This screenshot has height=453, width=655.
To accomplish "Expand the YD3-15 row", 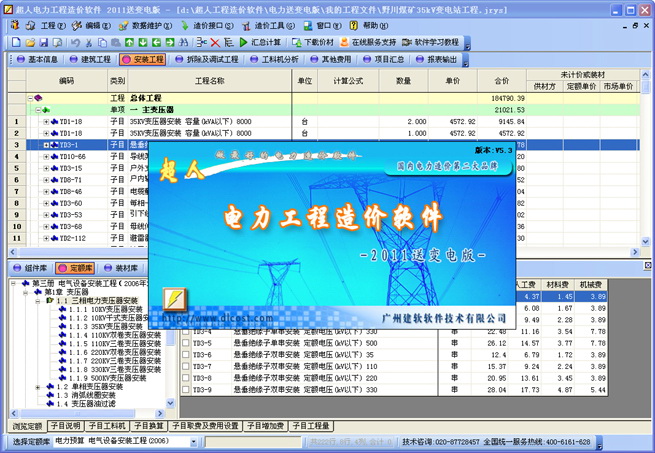I will (x=46, y=168).
